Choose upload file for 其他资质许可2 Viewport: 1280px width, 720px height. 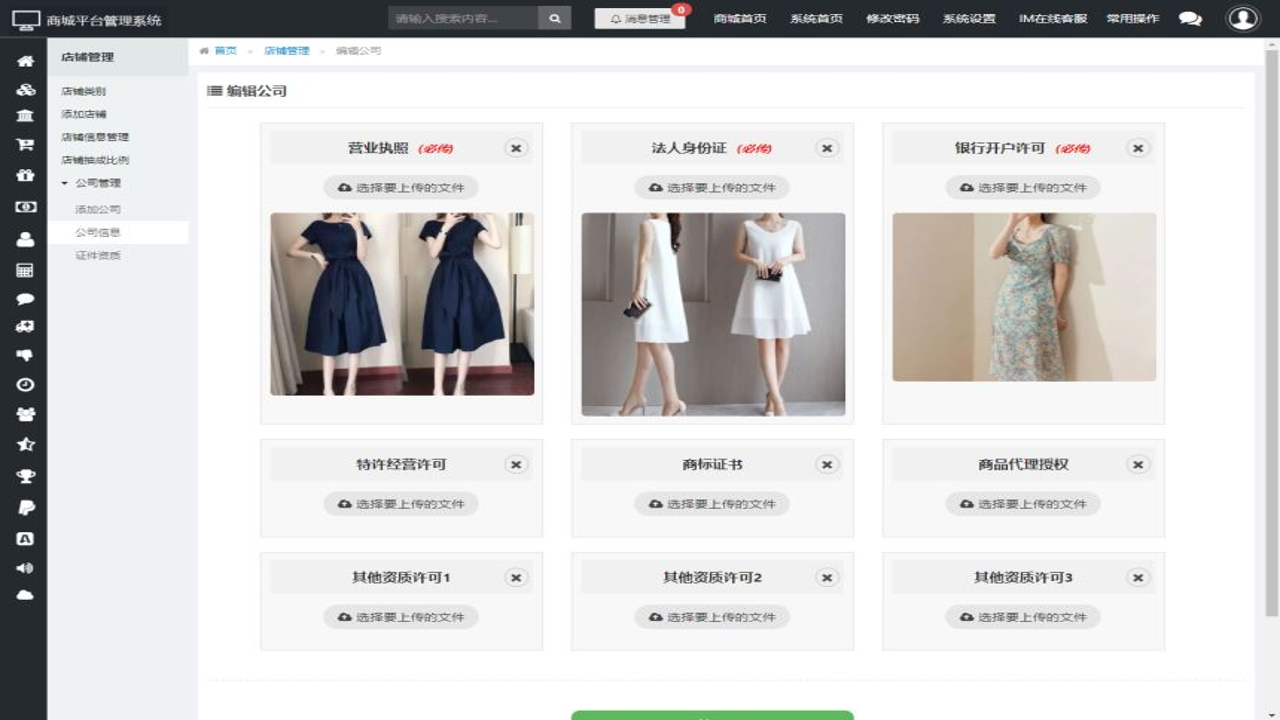point(712,617)
